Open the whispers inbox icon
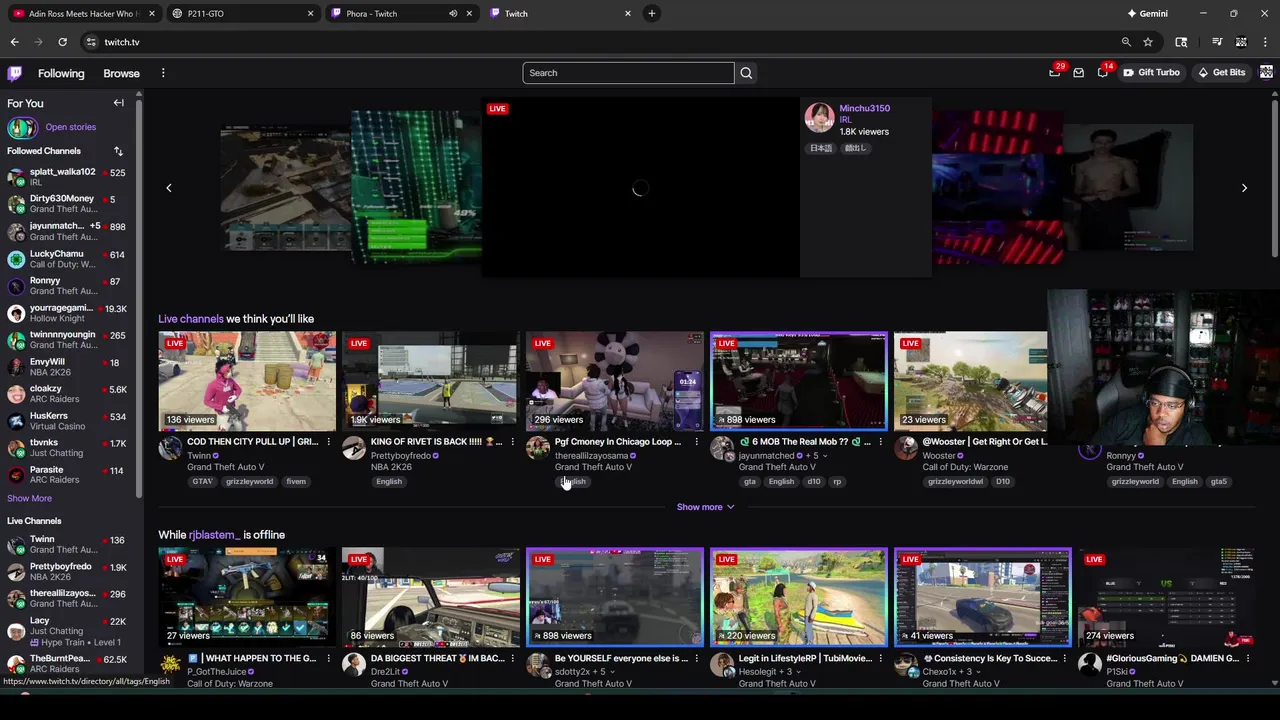The image size is (1280, 720). 1079,72
